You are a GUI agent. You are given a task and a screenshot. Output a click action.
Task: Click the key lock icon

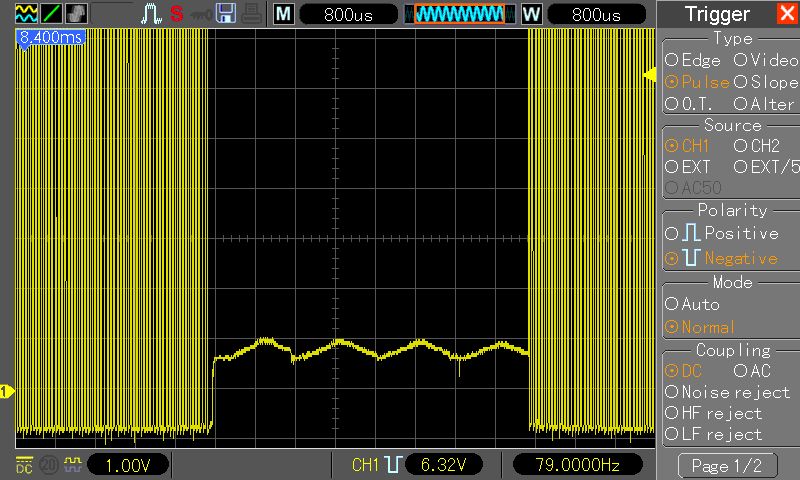(200, 15)
